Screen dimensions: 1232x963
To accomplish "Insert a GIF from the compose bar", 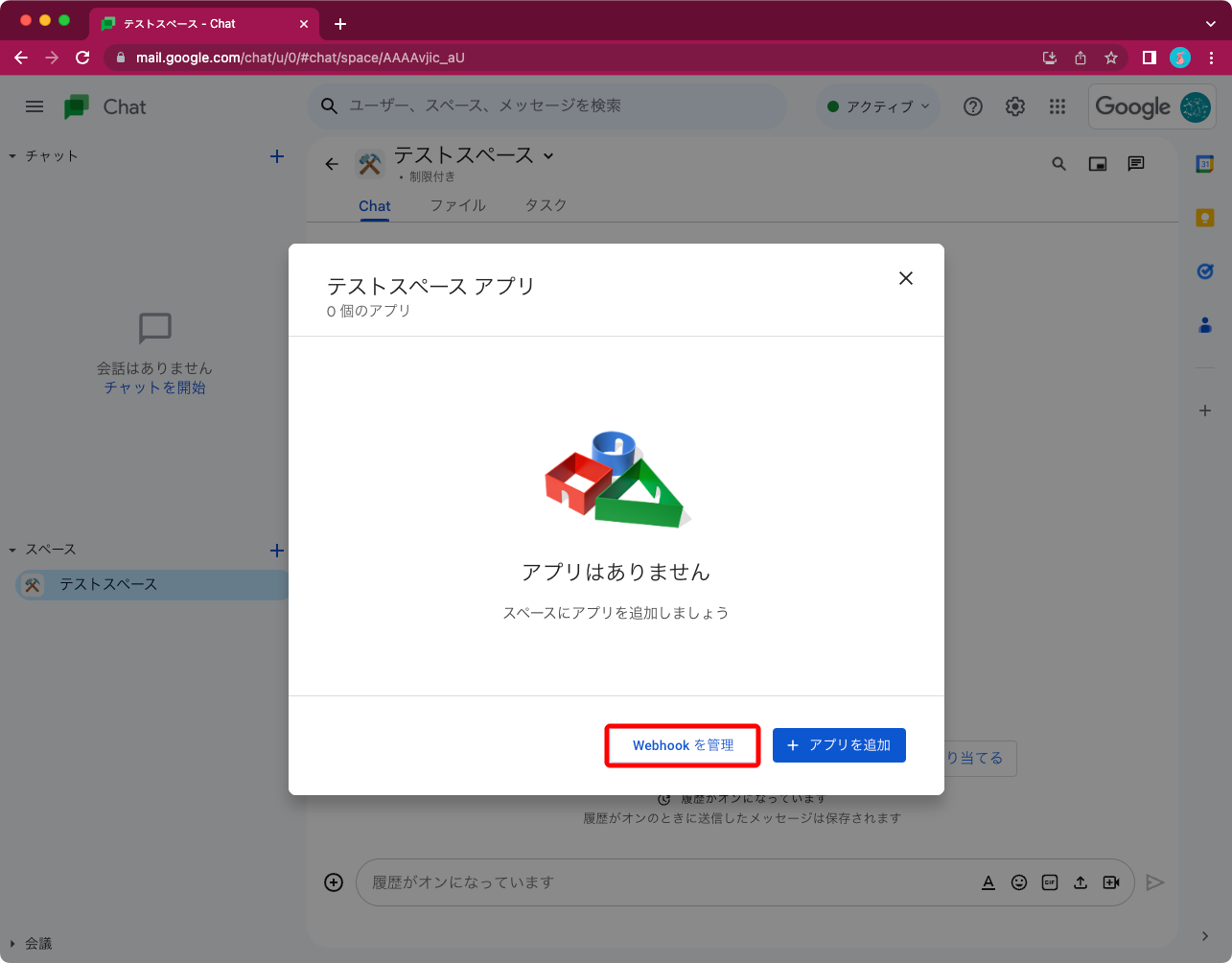I will pyautogui.click(x=1050, y=882).
